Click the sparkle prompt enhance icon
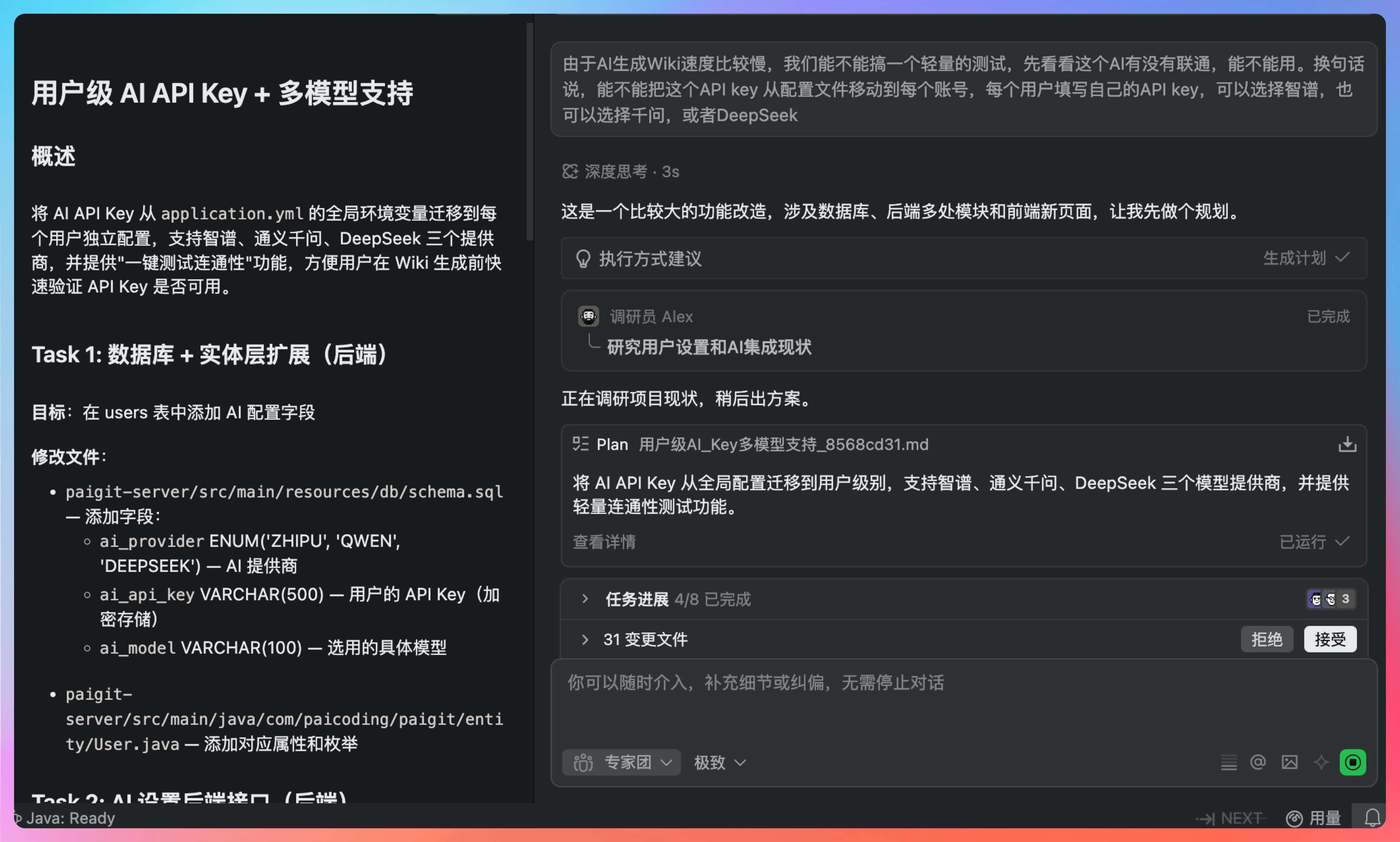The image size is (1400, 842). [x=1321, y=762]
